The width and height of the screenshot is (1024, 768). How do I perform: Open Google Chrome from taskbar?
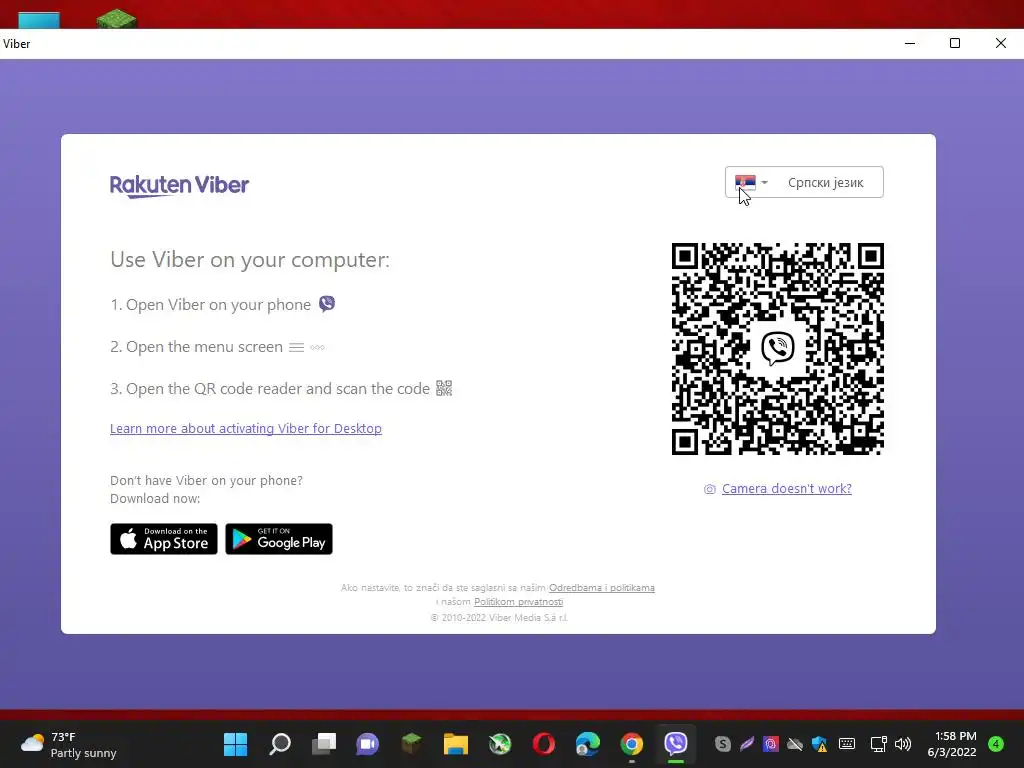click(x=632, y=744)
